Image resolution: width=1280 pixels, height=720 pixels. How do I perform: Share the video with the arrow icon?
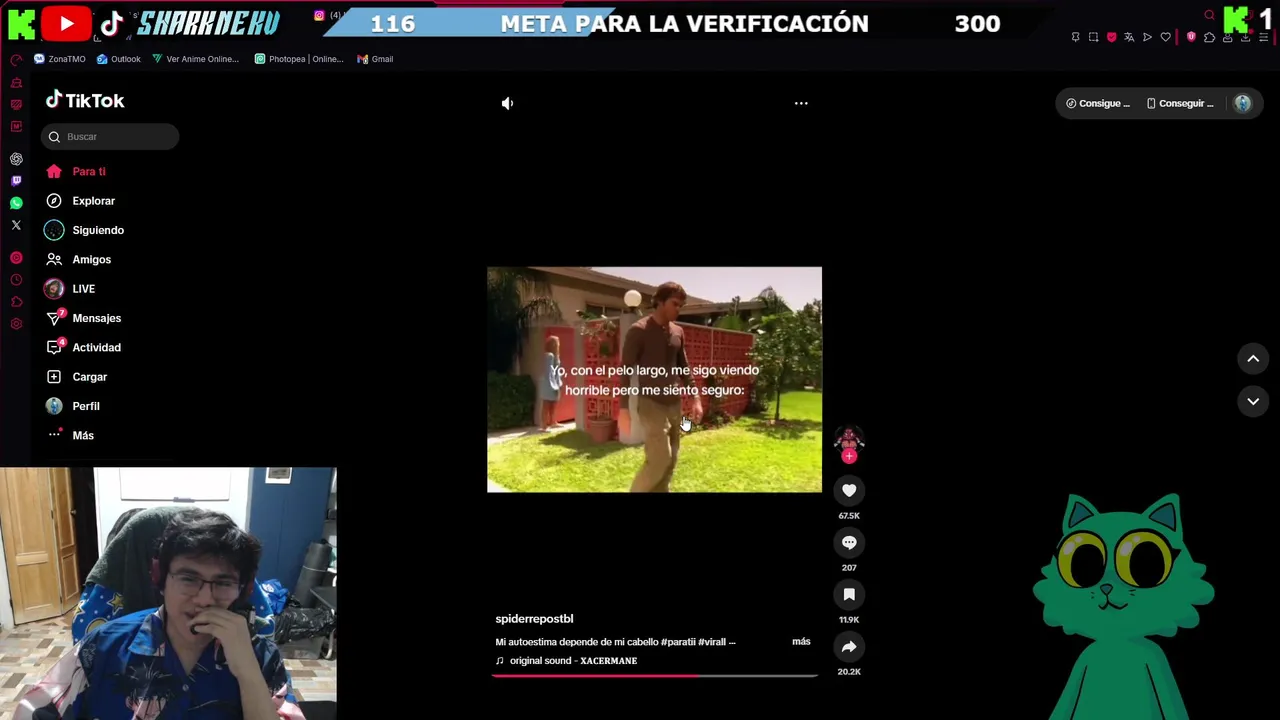pyautogui.click(x=849, y=646)
